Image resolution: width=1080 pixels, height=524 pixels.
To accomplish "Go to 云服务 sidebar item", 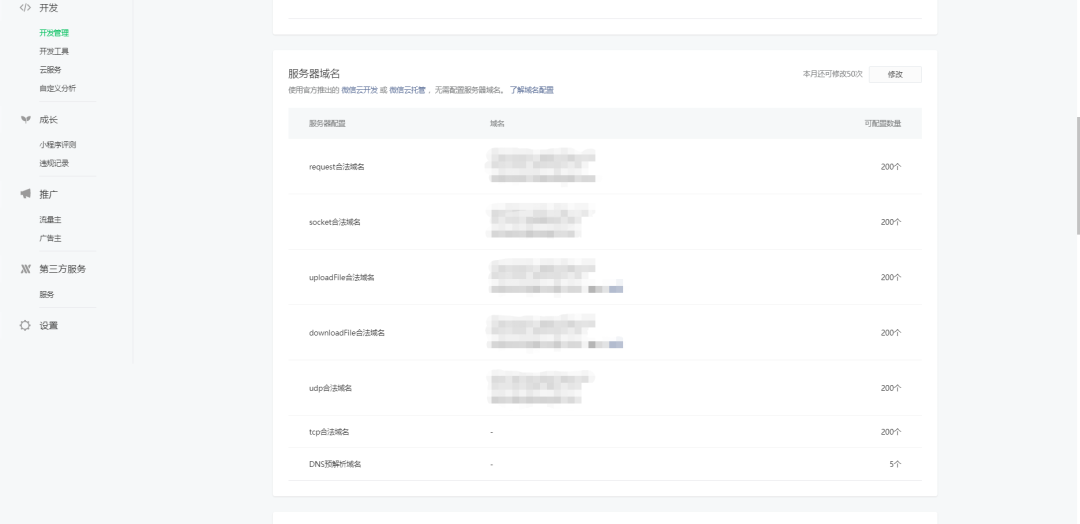I will [x=50, y=70].
